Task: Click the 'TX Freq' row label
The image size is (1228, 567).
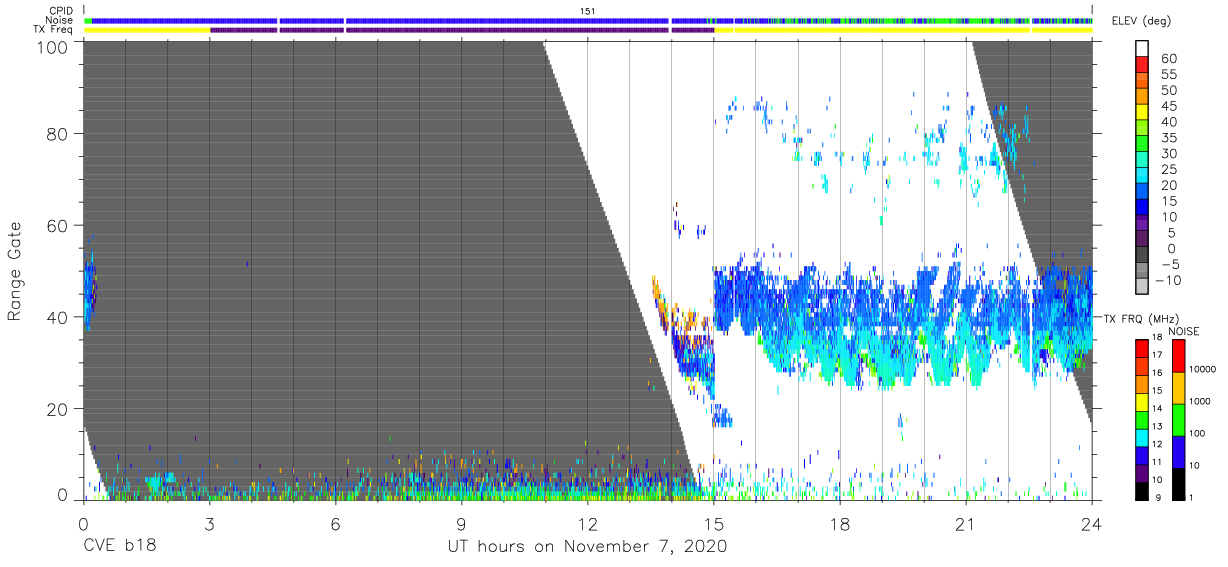Action: coord(54,30)
